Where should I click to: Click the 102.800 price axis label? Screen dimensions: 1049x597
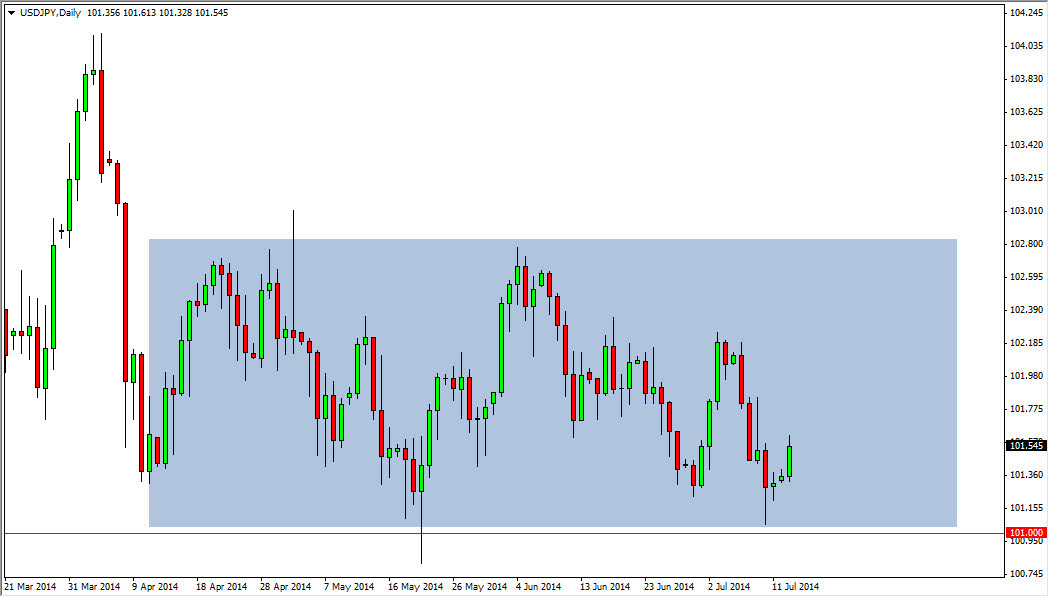1026,244
